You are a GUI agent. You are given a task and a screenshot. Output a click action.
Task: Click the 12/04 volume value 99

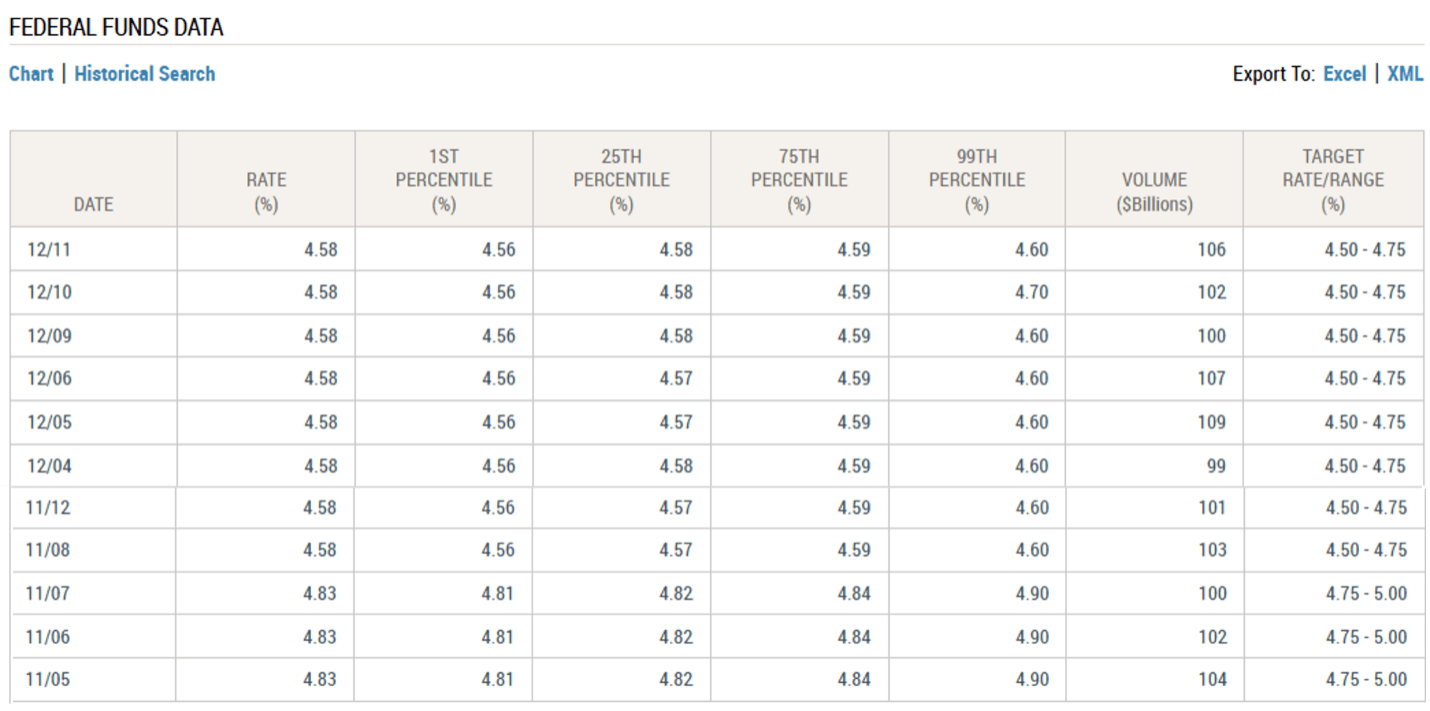[1216, 466]
